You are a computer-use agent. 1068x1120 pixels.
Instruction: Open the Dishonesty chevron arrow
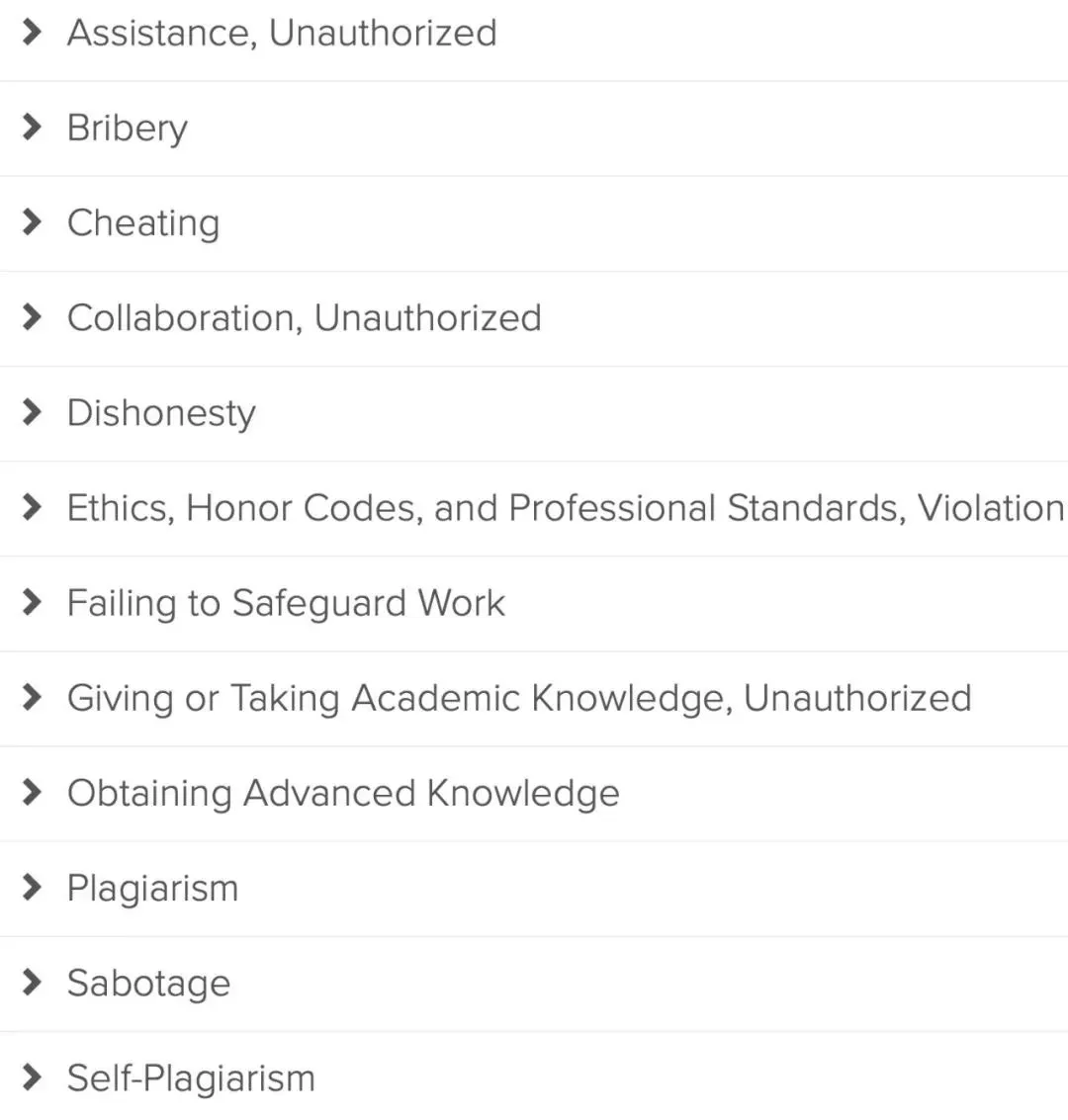pyautogui.click(x=33, y=412)
